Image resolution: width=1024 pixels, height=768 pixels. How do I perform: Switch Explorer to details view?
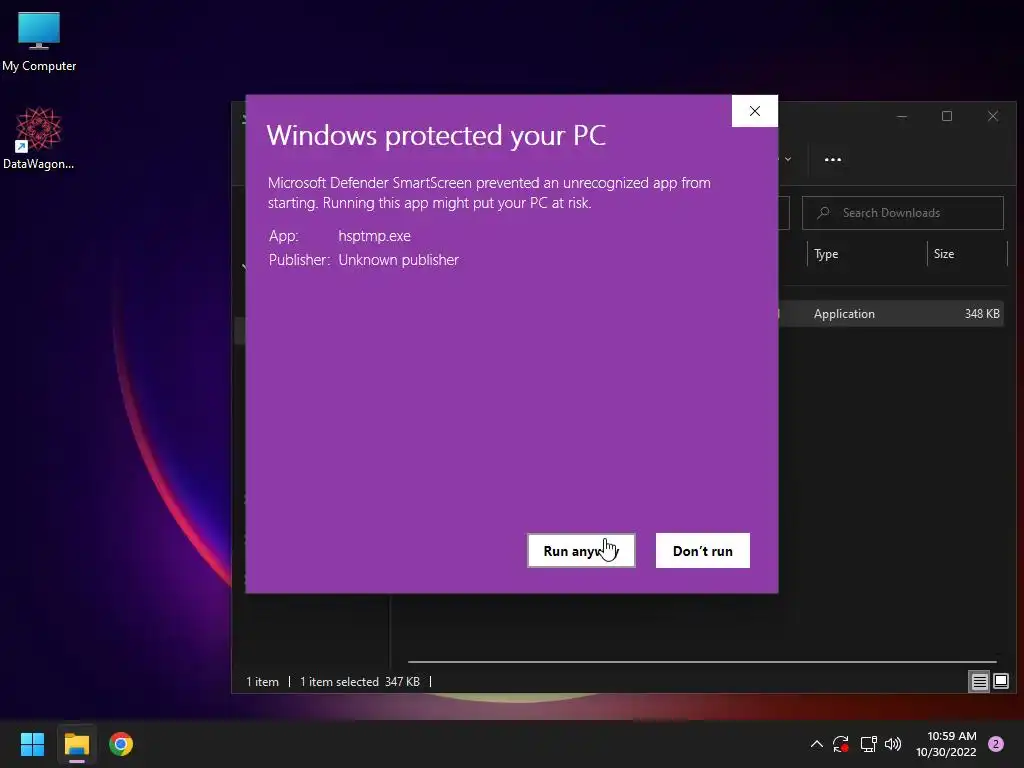pos(980,682)
